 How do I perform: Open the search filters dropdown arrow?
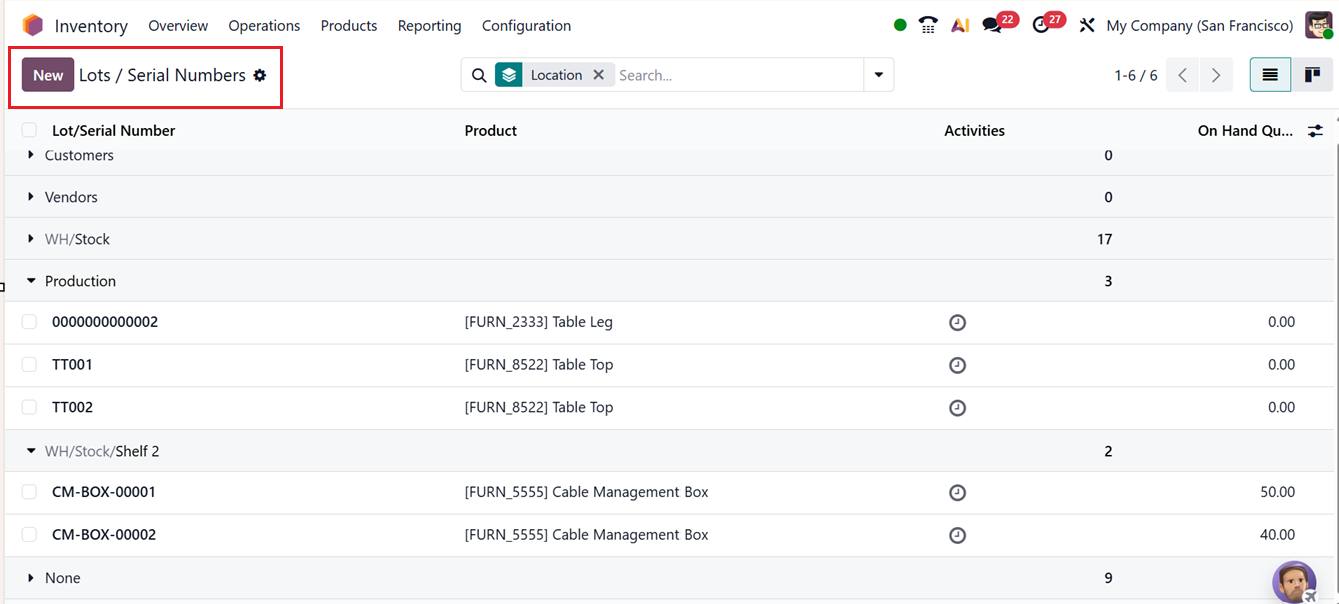pos(878,74)
